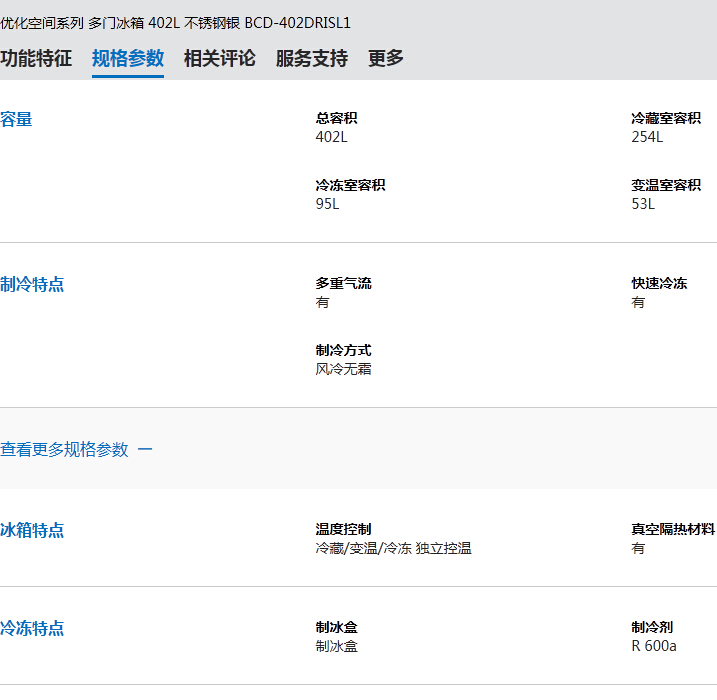Click the 总容积 label
Viewport: 717px width, 700px height.
(x=337, y=118)
